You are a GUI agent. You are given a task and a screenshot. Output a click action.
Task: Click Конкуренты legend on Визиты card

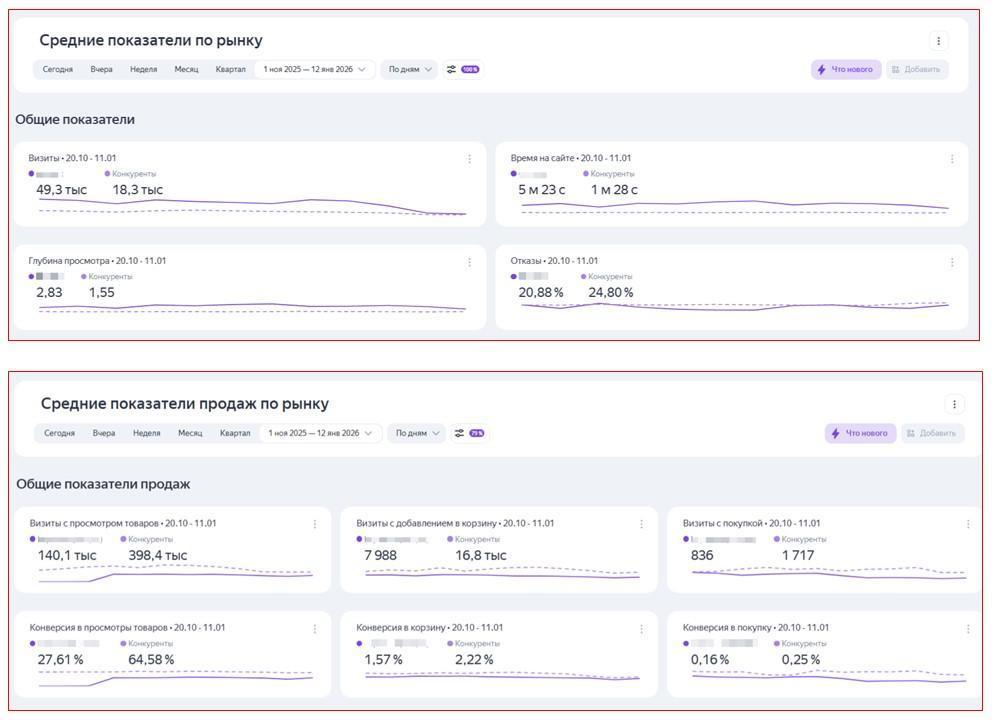(x=133, y=174)
